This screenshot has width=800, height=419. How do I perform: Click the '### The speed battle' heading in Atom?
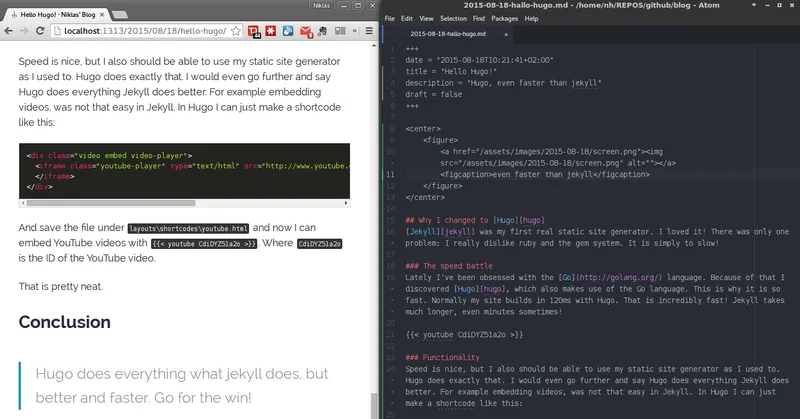(449, 266)
